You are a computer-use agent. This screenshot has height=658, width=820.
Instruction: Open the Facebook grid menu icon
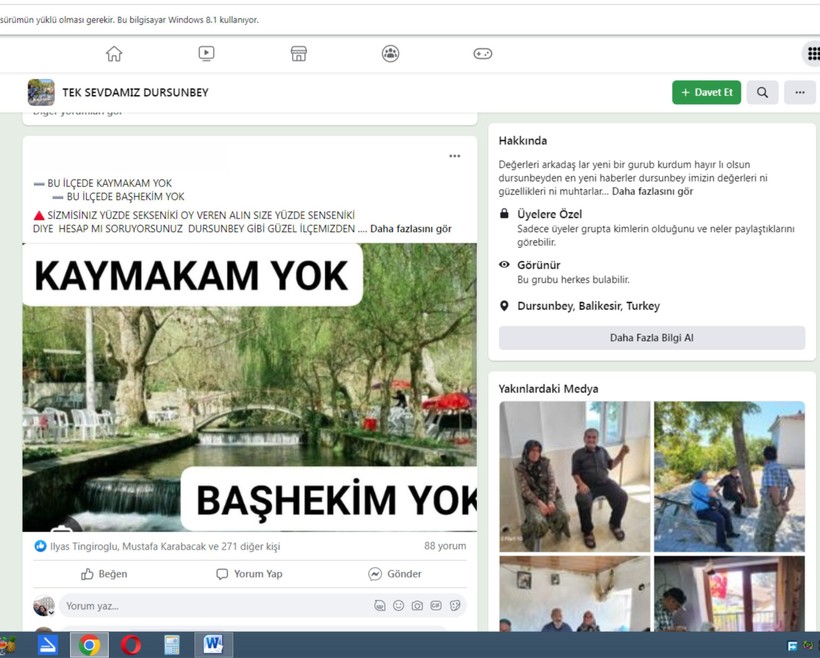click(813, 53)
